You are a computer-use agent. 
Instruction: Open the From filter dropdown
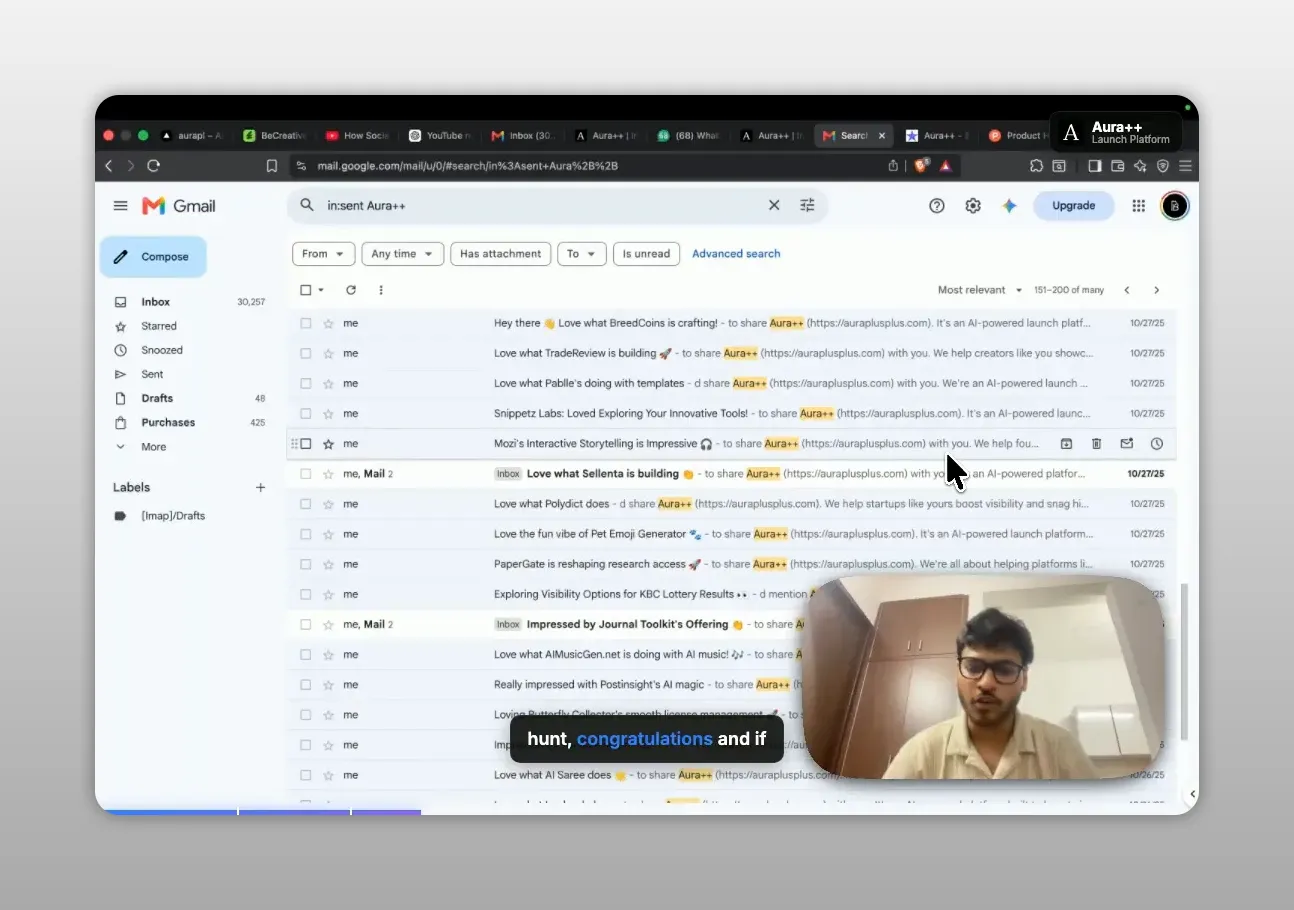pos(323,254)
